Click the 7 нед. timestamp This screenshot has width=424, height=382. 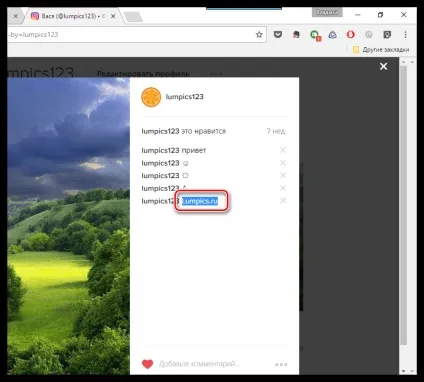(x=276, y=131)
